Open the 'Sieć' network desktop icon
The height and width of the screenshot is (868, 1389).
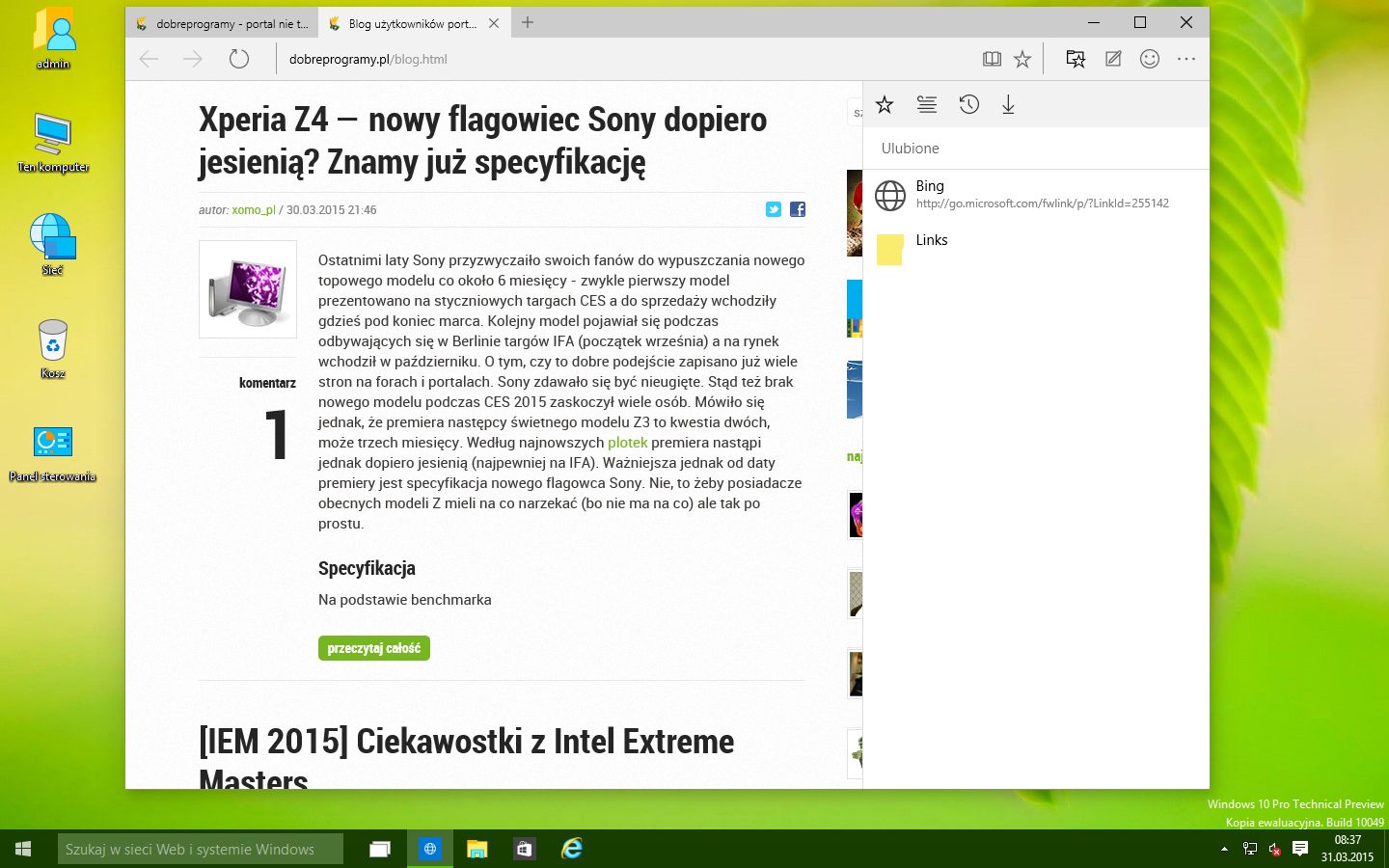53,245
